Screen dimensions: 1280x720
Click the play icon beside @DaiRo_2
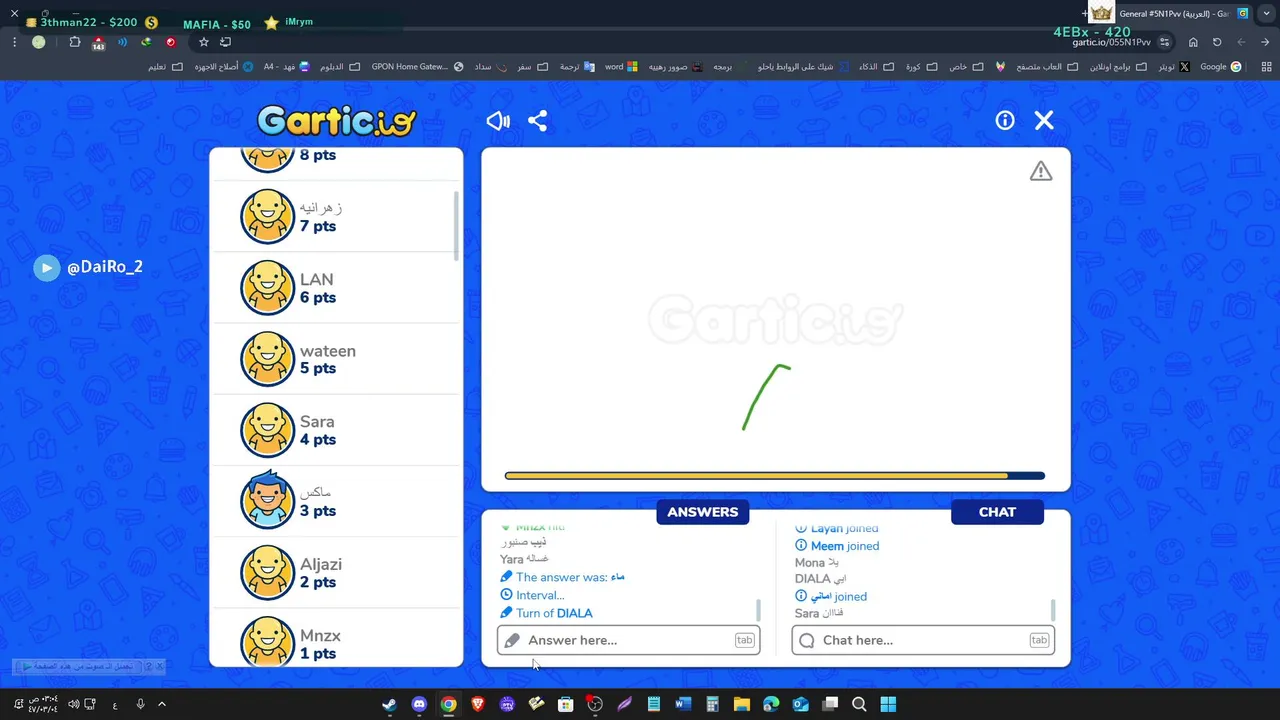[x=47, y=267]
